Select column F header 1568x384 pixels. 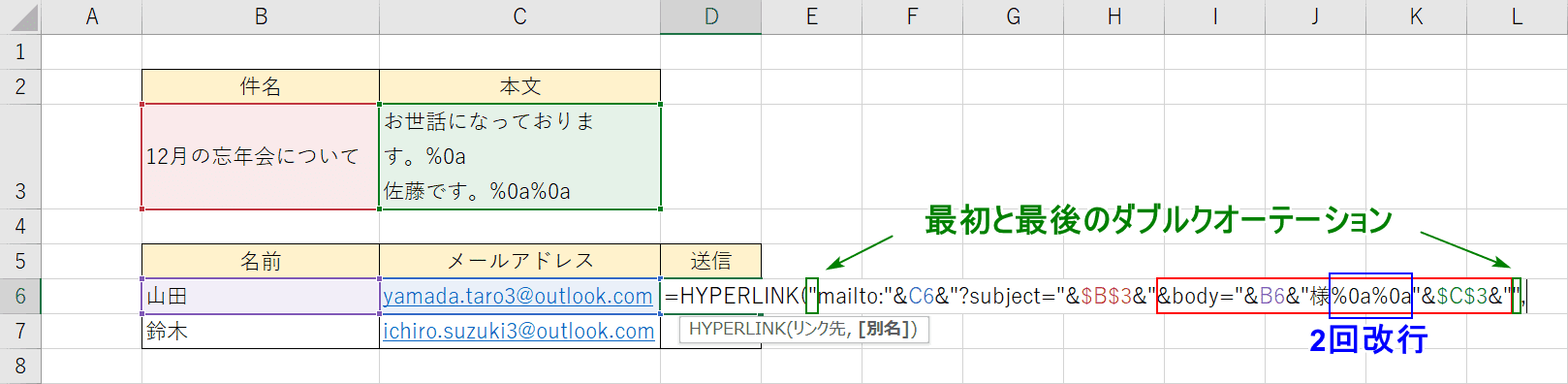(913, 16)
